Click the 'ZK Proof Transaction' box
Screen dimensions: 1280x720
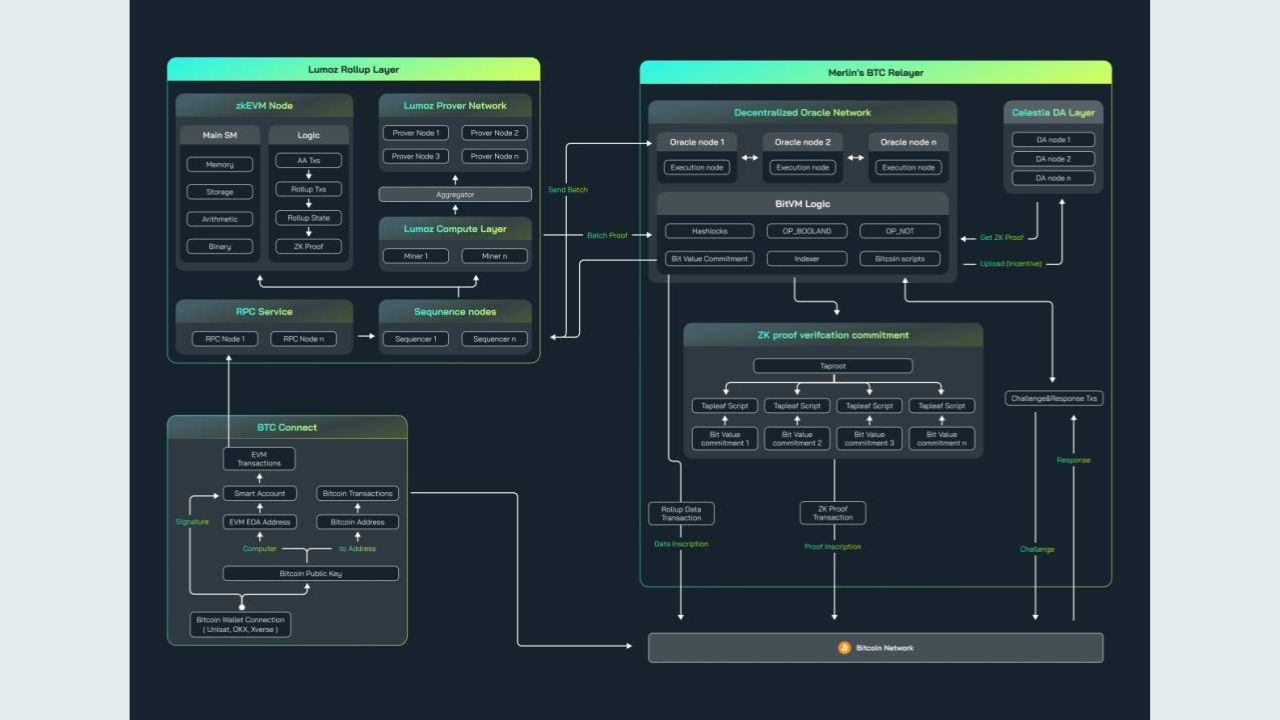click(x=833, y=513)
